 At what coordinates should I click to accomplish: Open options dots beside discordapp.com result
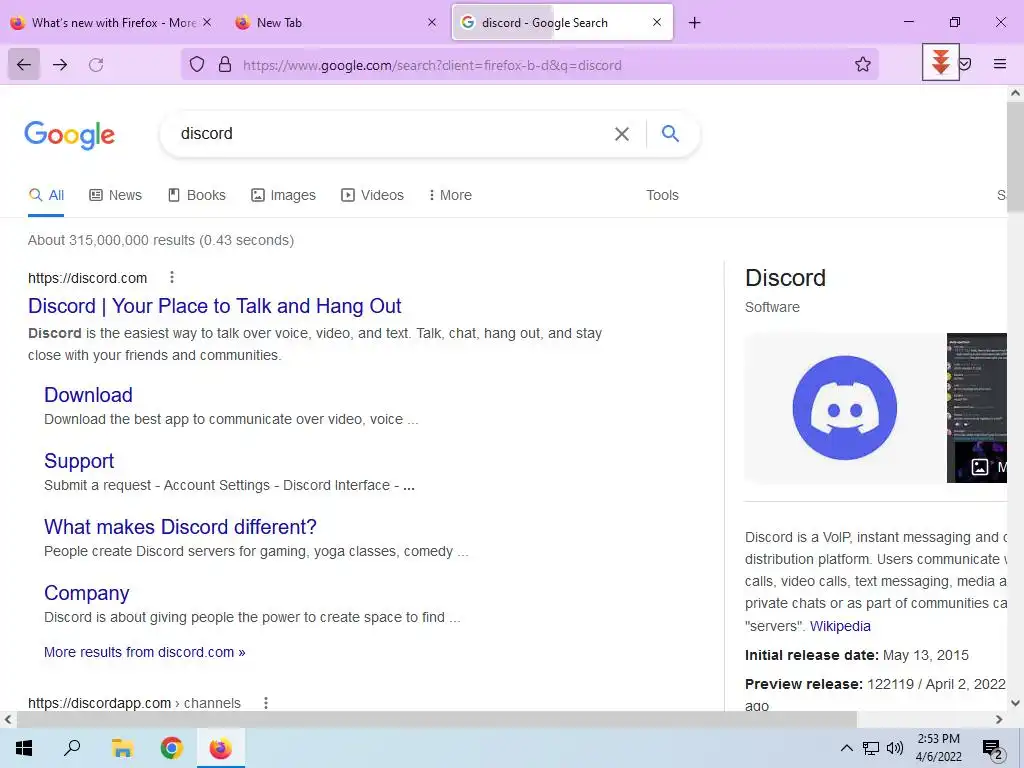266,703
